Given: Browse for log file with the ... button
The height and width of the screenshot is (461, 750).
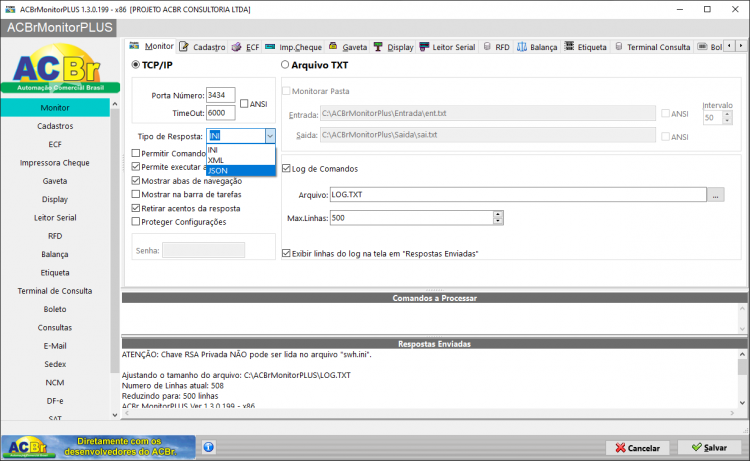Looking at the screenshot, I should point(715,195).
